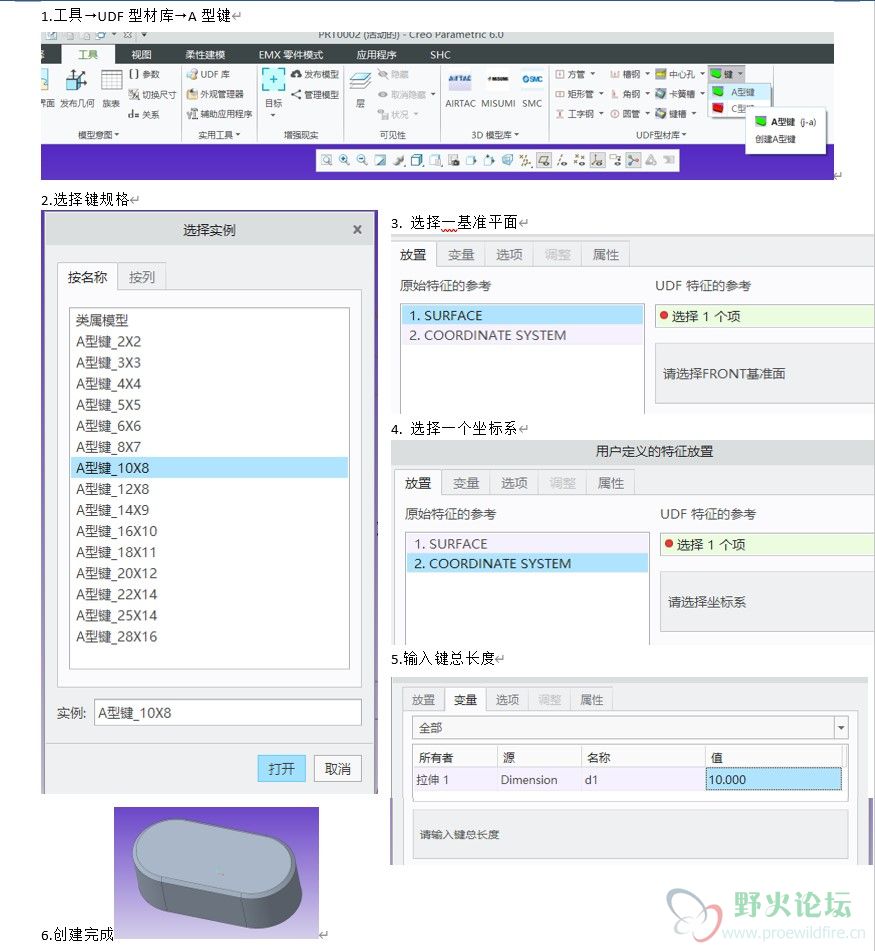Select A型键_10X8 highlighted list row
Viewport: 875px width, 951px height.
[209, 468]
